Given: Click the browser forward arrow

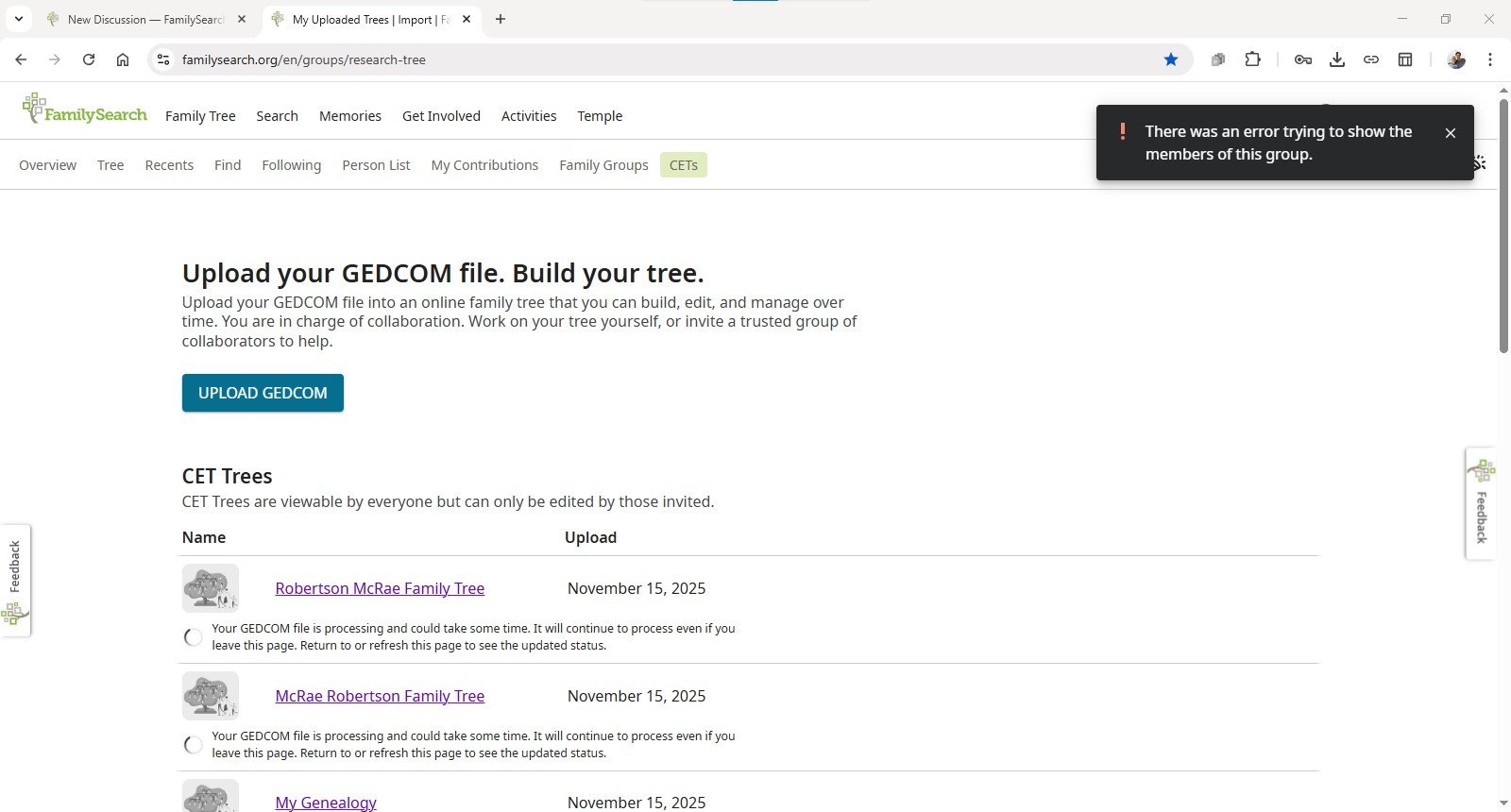Looking at the screenshot, I should [x=55, y=59].
